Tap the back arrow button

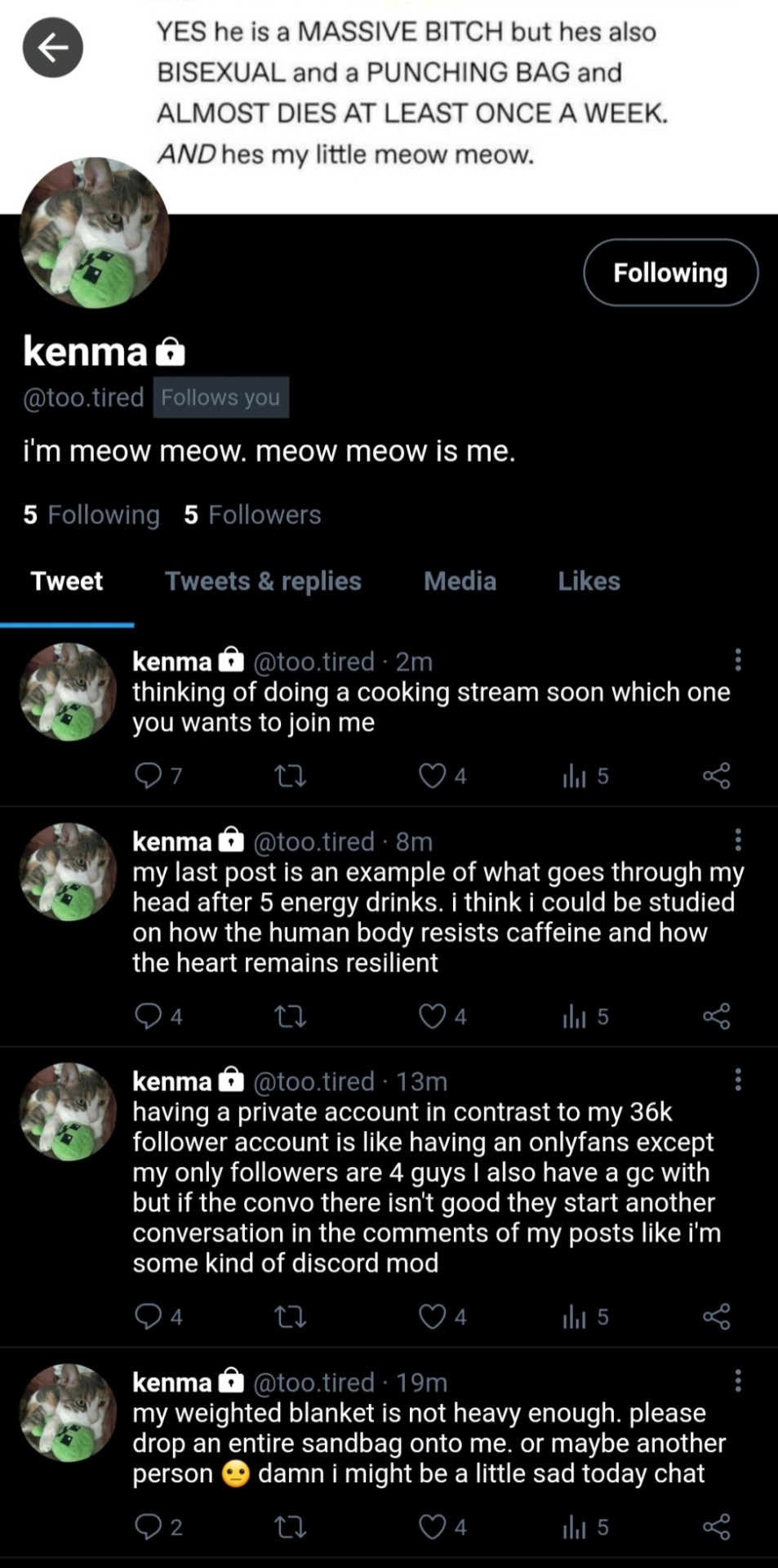(x=53, y=48)
